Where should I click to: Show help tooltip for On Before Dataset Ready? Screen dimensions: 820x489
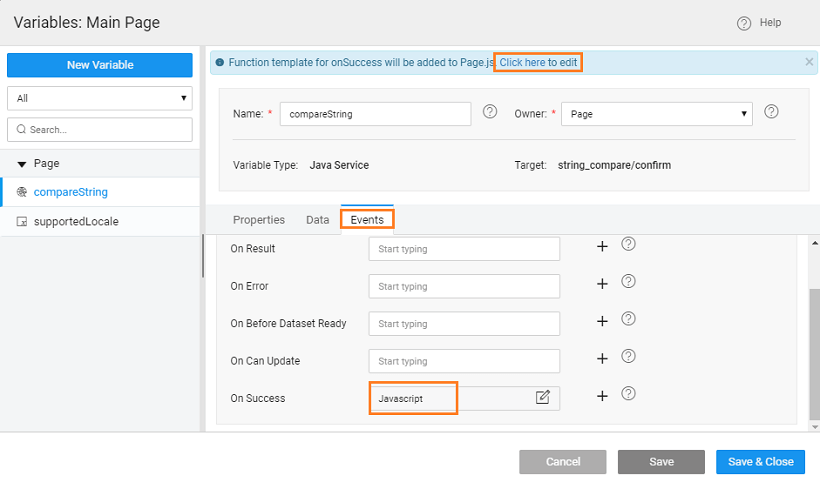629,319
